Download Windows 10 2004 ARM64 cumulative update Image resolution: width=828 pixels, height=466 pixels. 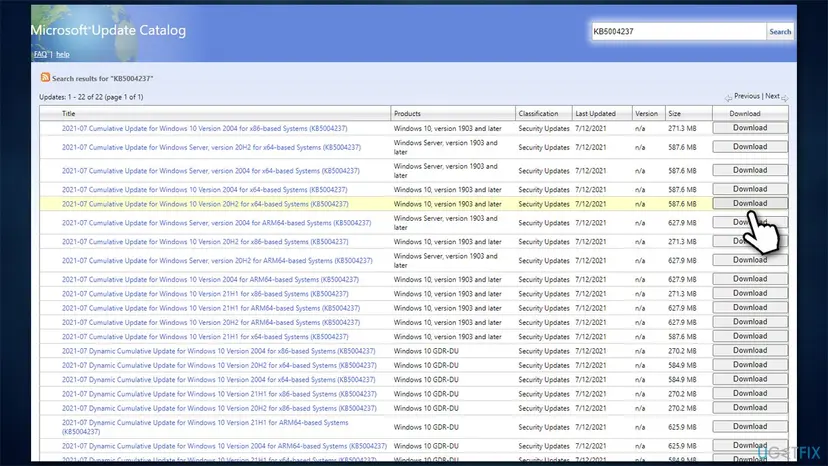click(750, 279)
